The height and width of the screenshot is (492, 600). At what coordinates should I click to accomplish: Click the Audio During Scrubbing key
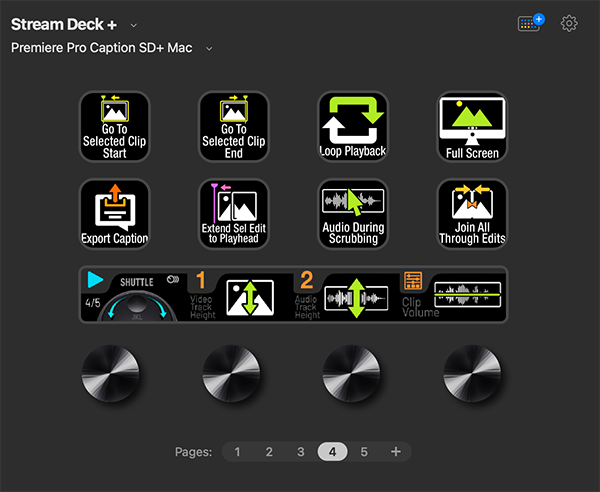pyautogui.click(x=353, y=214)
